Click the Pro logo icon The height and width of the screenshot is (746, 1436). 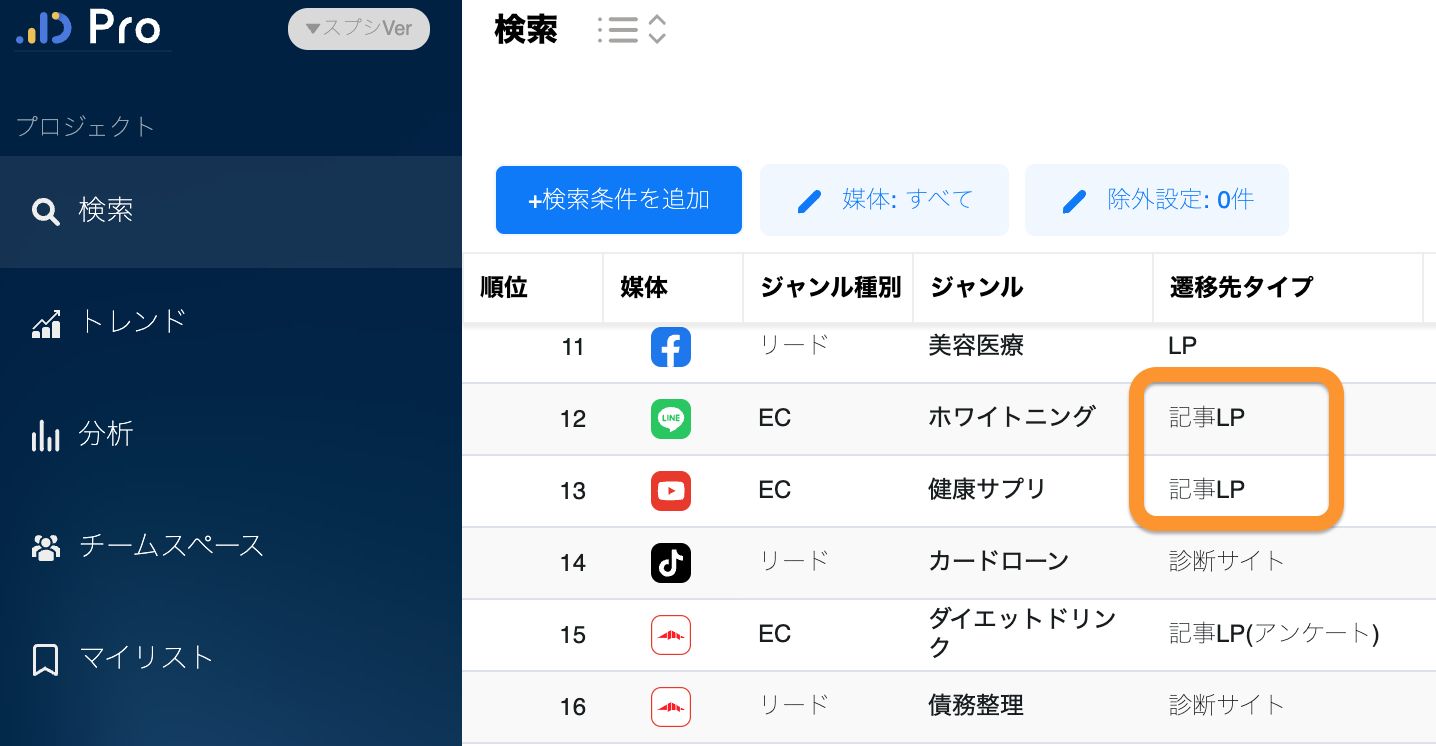pyautogui.click(x=44, y=29)
